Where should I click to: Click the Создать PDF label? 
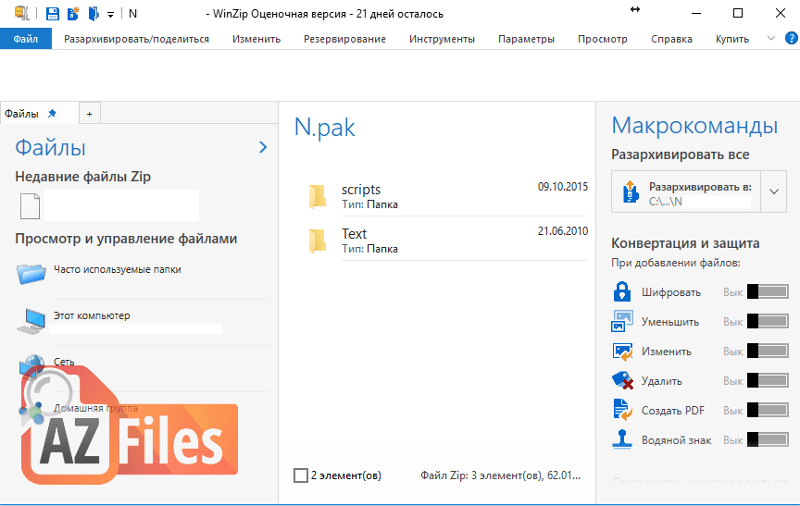click(x=672, y=411)
